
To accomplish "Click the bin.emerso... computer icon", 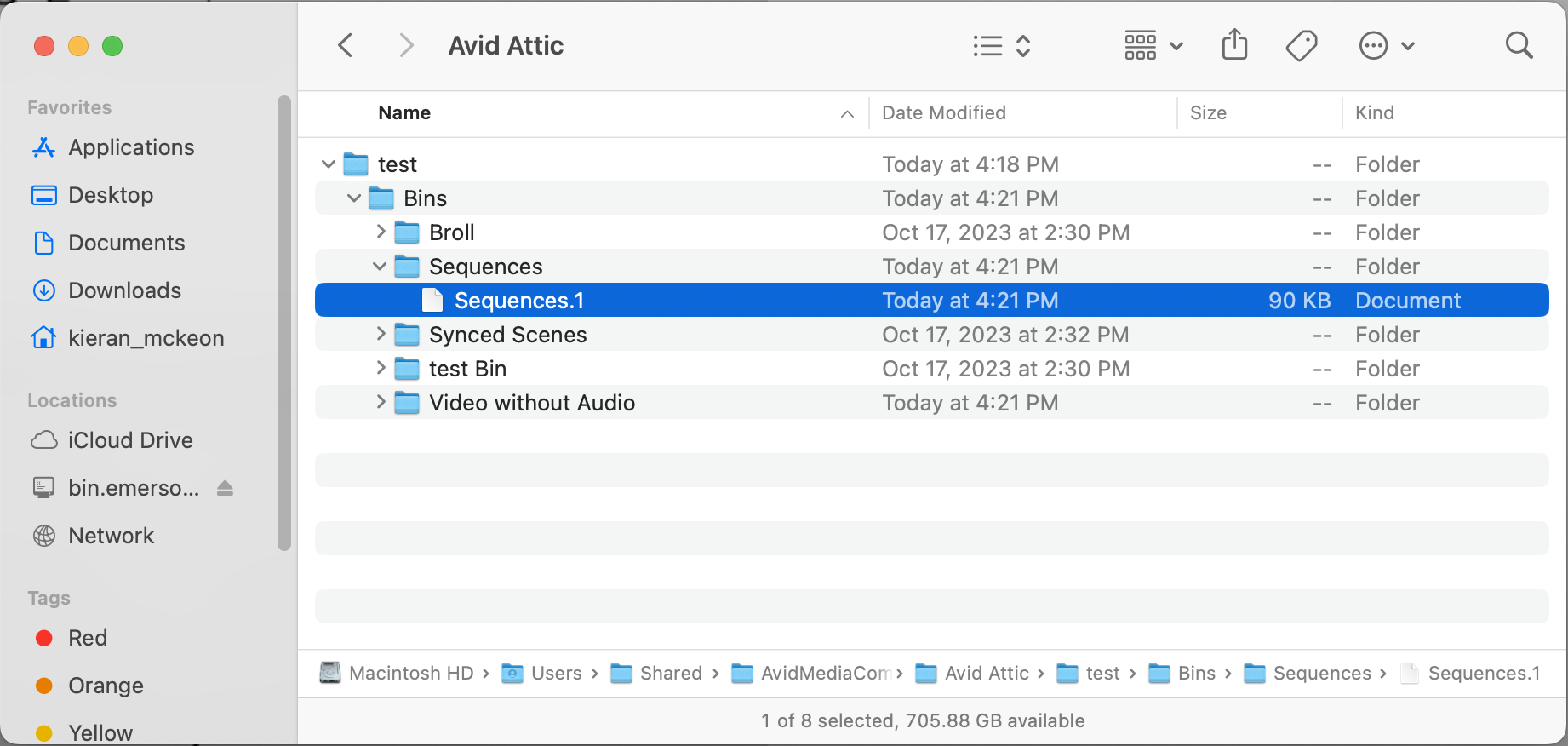I will tap(44, 488).
